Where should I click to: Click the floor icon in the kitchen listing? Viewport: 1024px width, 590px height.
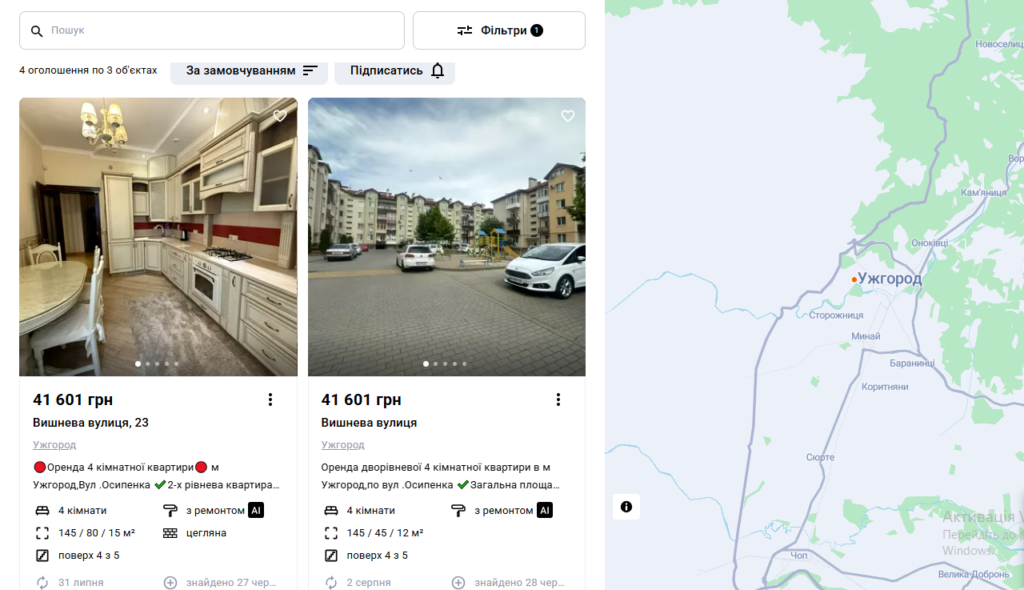(x=42, y=555)
